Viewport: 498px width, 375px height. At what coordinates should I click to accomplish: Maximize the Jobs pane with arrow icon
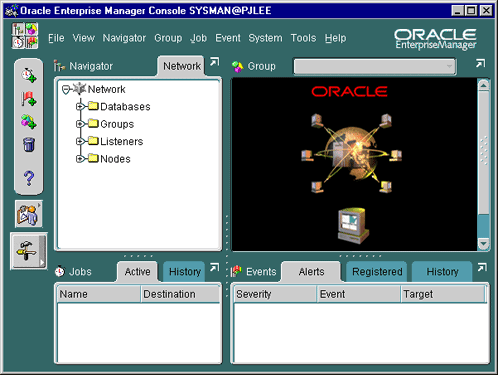pyautogui.click(x=215, y=267)
